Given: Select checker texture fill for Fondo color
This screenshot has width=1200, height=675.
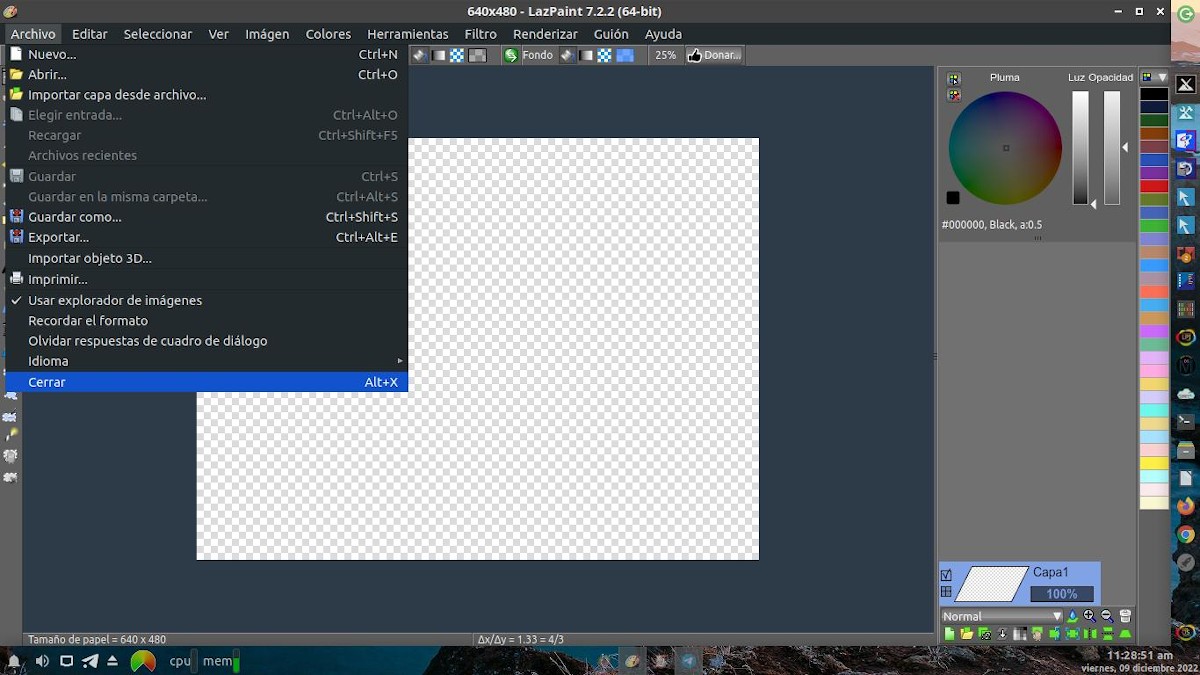Looking at the screenshot, I should (604, 55).
